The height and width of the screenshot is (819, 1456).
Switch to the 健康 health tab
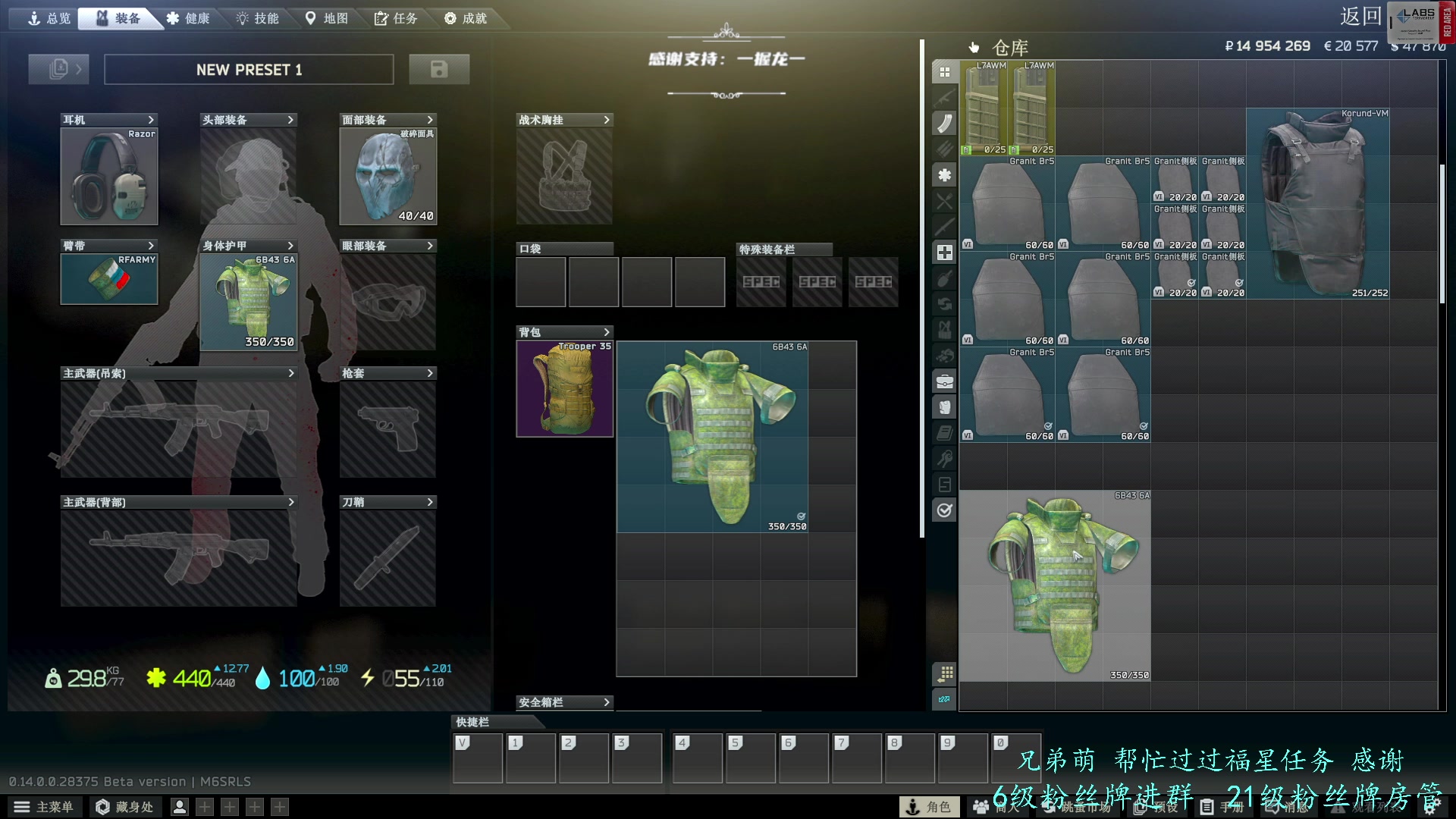coord(188,18)
